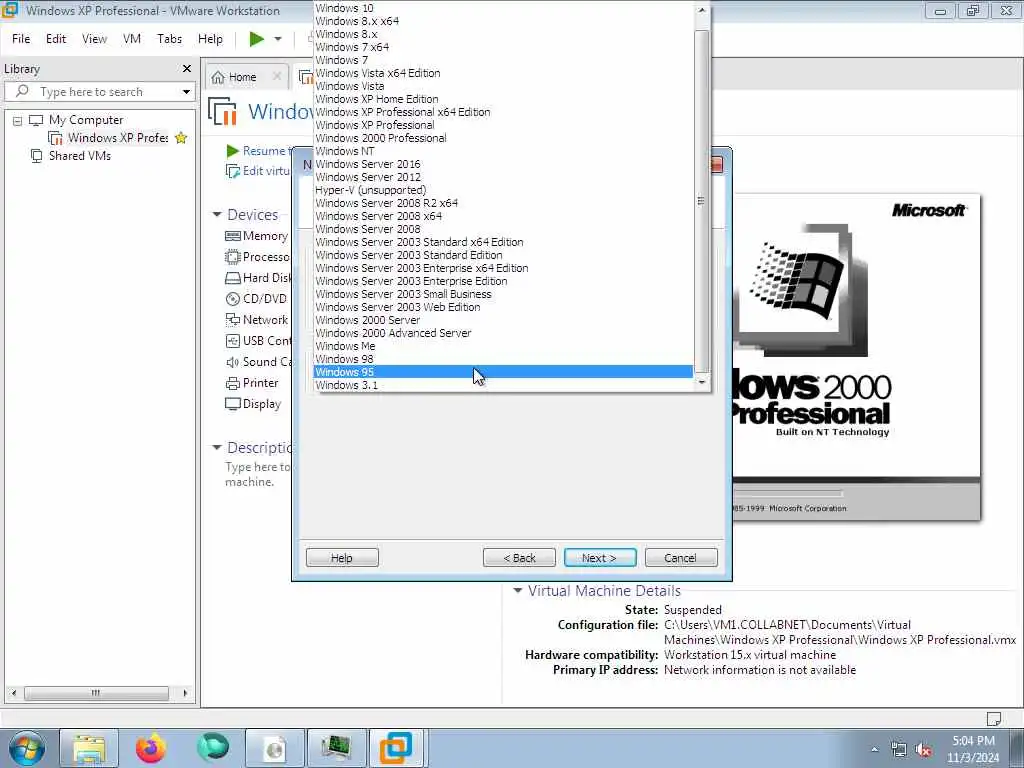Click the VMware Workstation taskbar icon
This screenshot has width=1024, height=768.
click(x=396, y=748)
